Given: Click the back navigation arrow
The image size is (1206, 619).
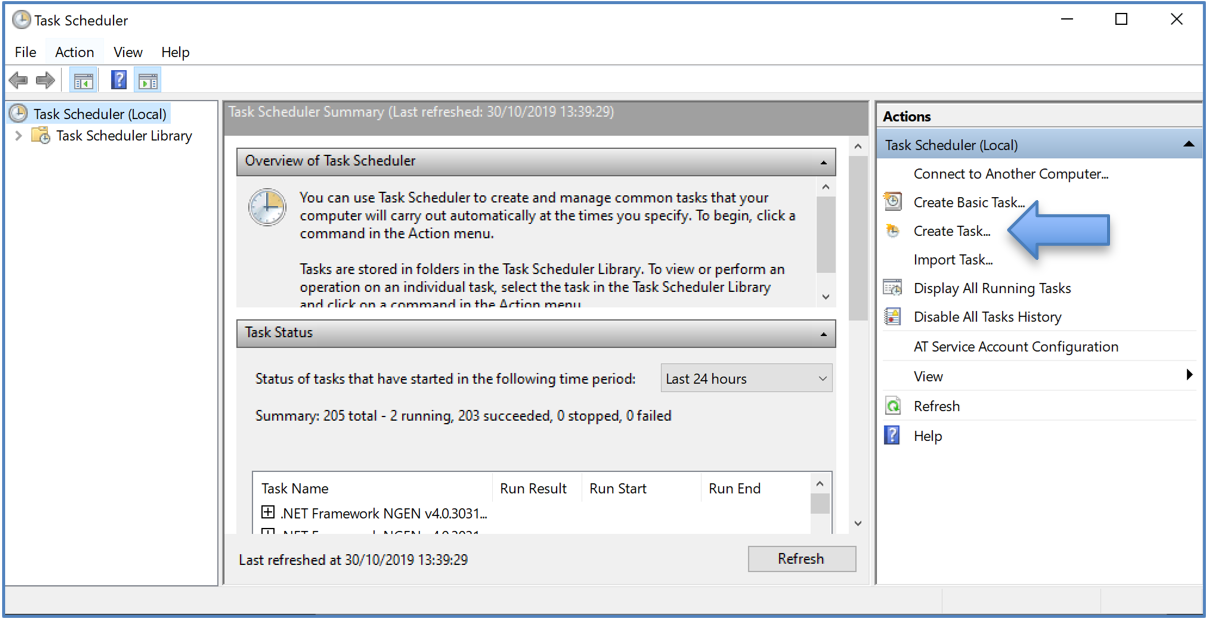Looking at the screenshot, I should pyautogui.click(x=17, y=79).
